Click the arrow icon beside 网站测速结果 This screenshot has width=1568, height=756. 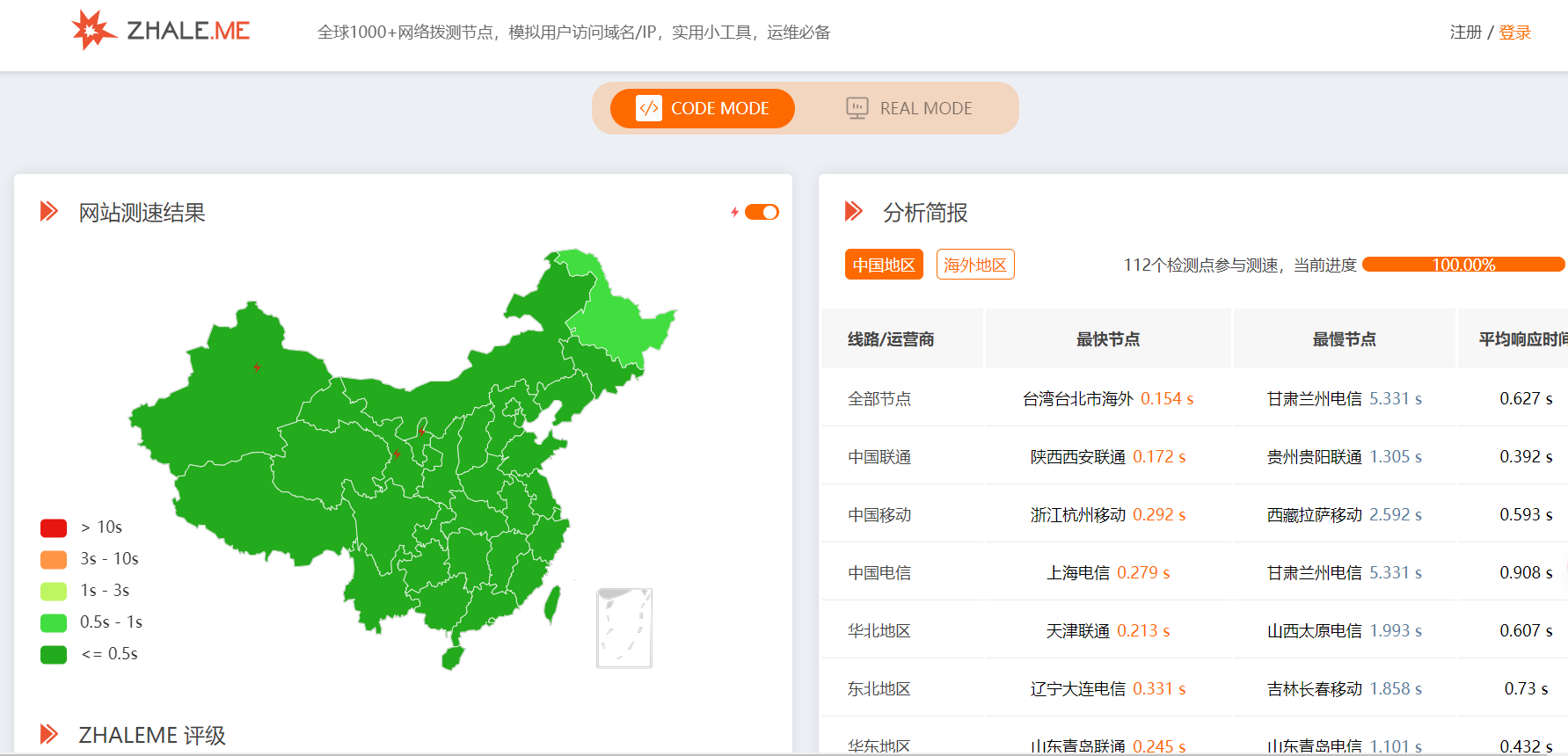click(x=49, y=212)
